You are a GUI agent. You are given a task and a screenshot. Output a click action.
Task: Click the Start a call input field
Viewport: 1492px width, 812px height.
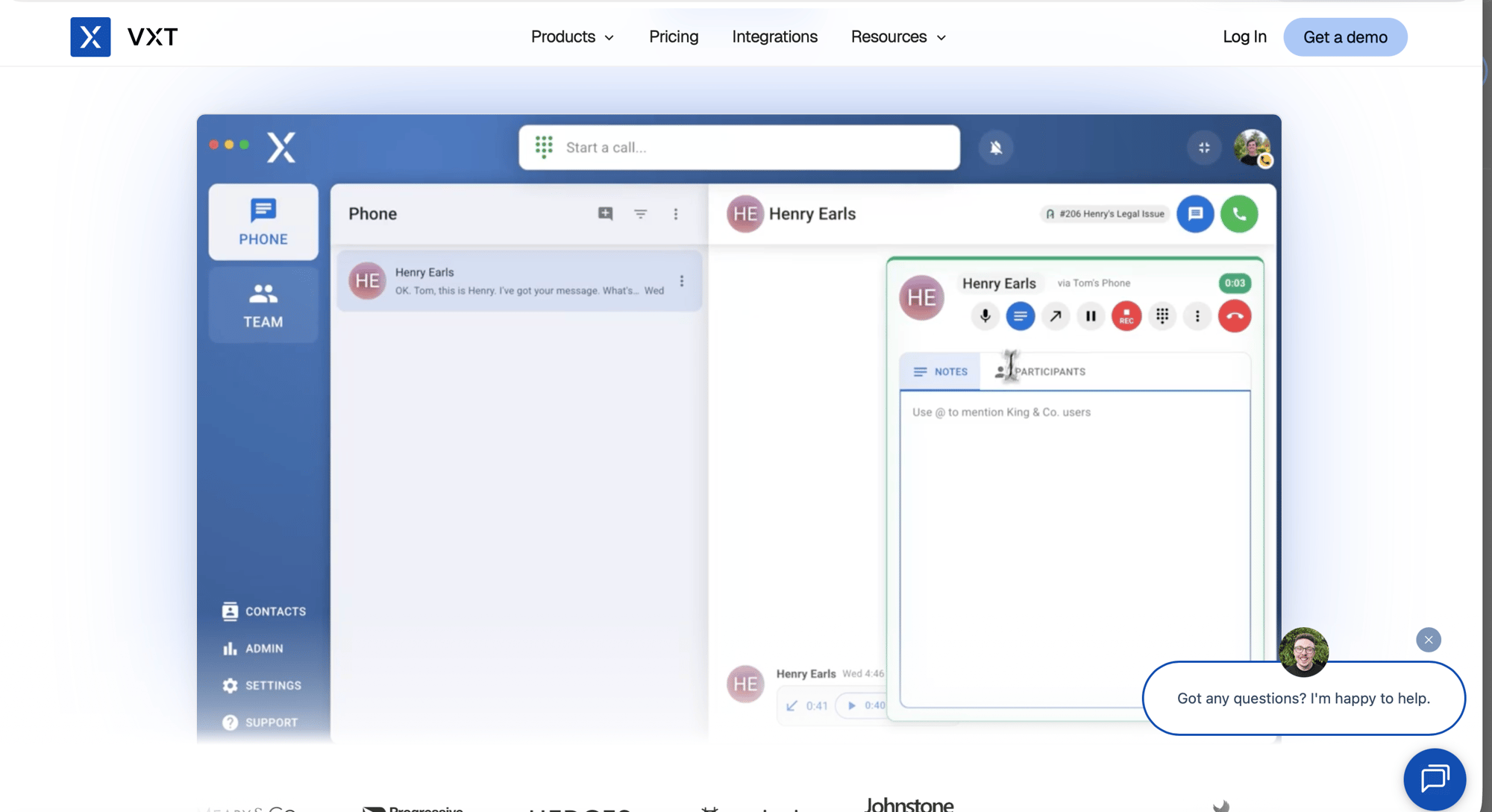coord(739,147)
